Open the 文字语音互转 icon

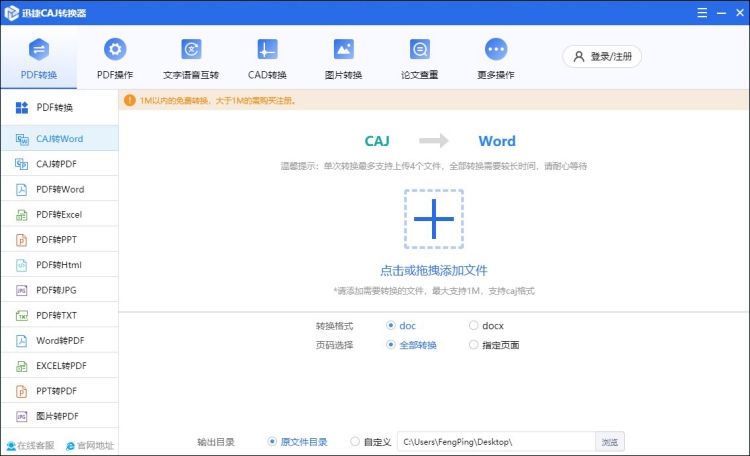[191, 49]
